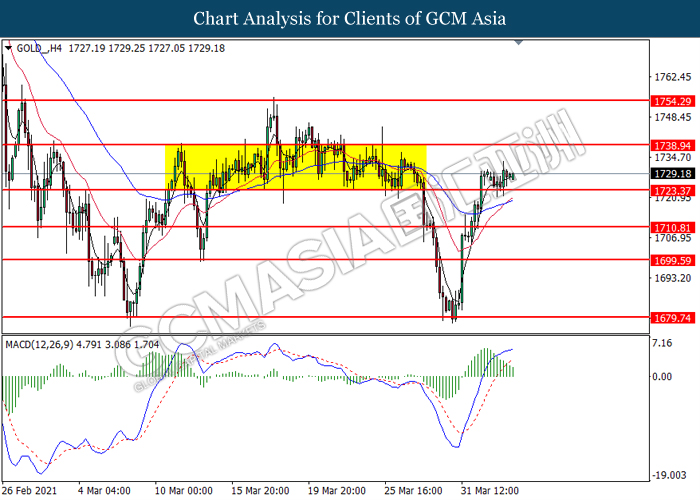Screen dimensions: 700x500
Task: Click the 4 Mar 04:00 time label
Action: click(x=104, y=491)
